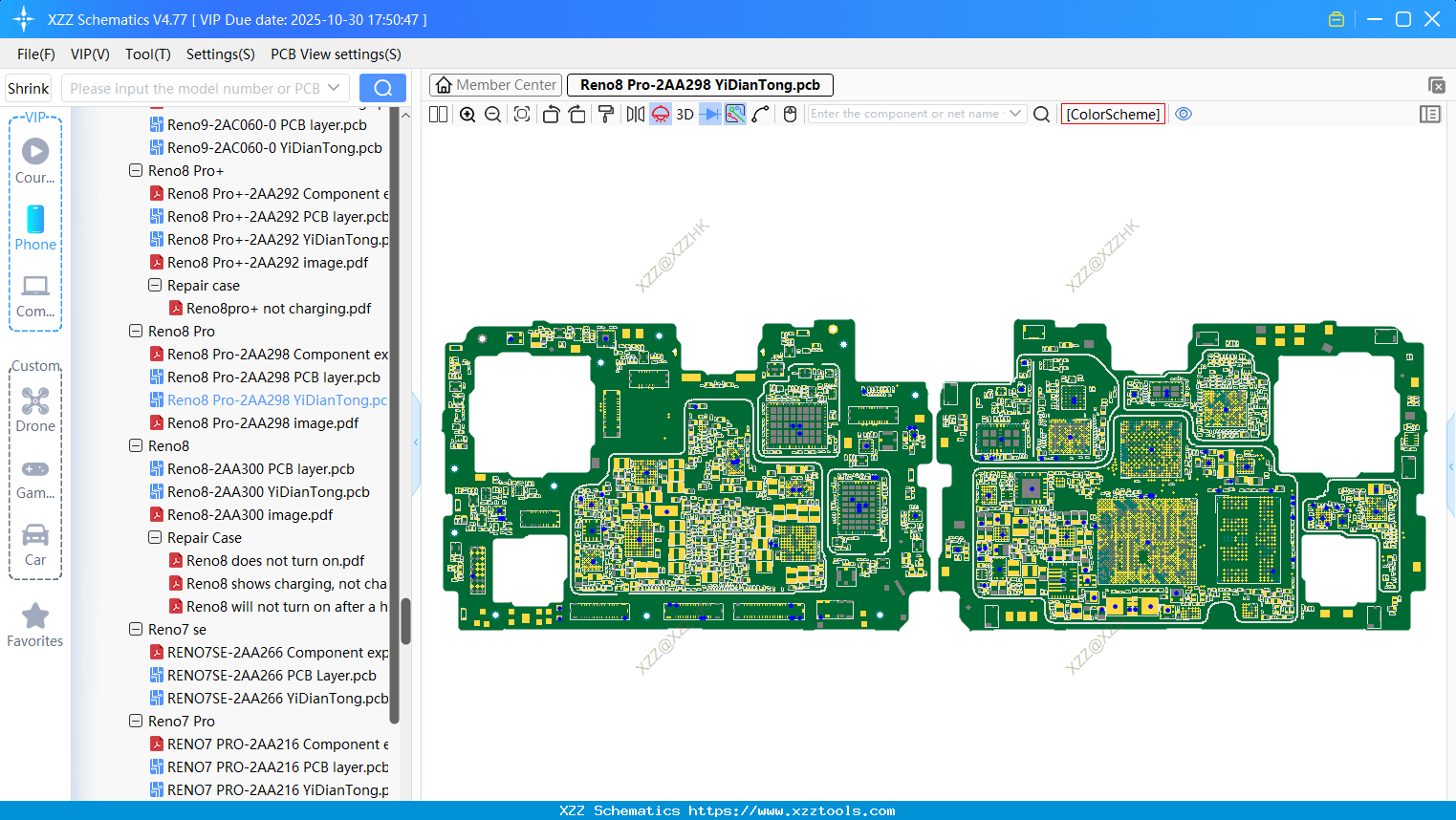The height and width of the screenshot is (820, 1456).
Task: Open the PCB View settings menu
Action: click(x=336, y=54)
